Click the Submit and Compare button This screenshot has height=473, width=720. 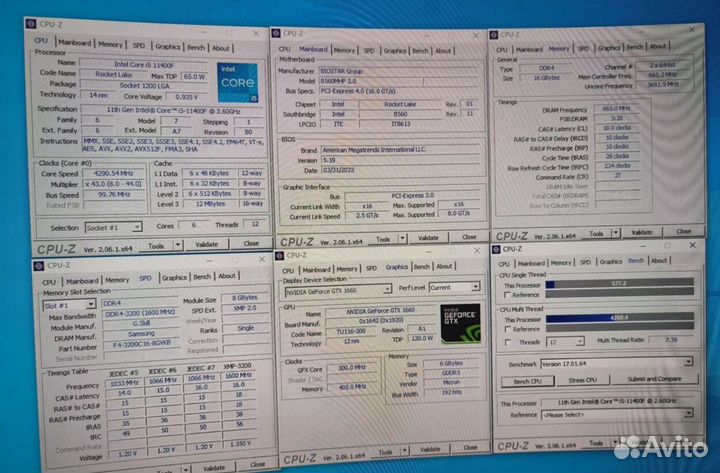tap(654, 379)
